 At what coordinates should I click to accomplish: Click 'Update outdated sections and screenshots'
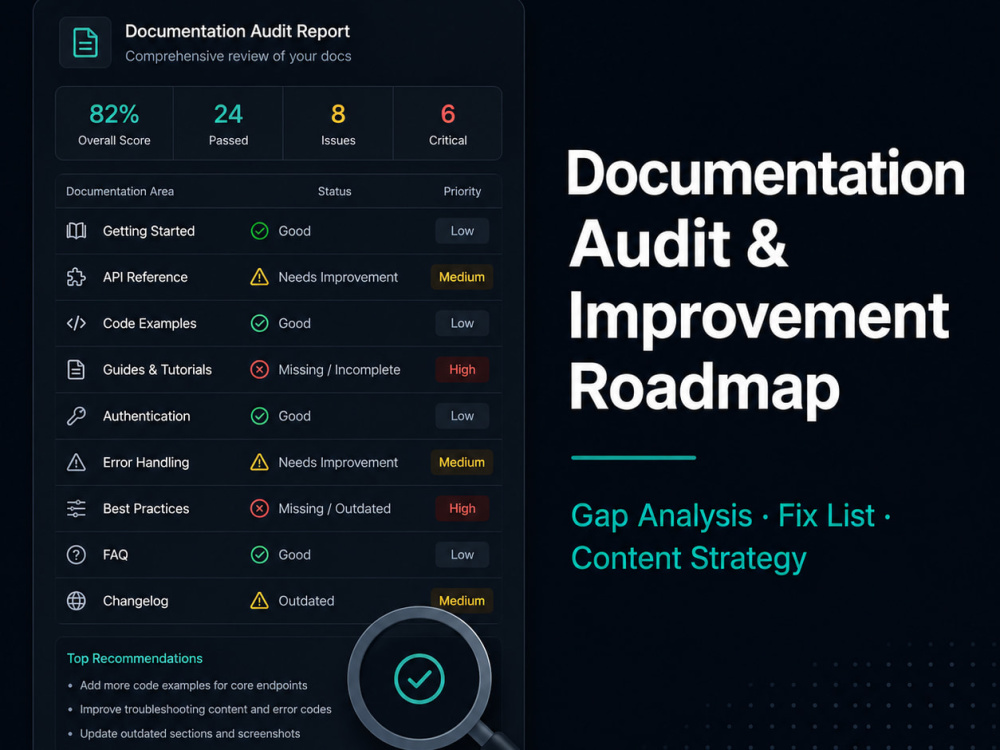190,733
